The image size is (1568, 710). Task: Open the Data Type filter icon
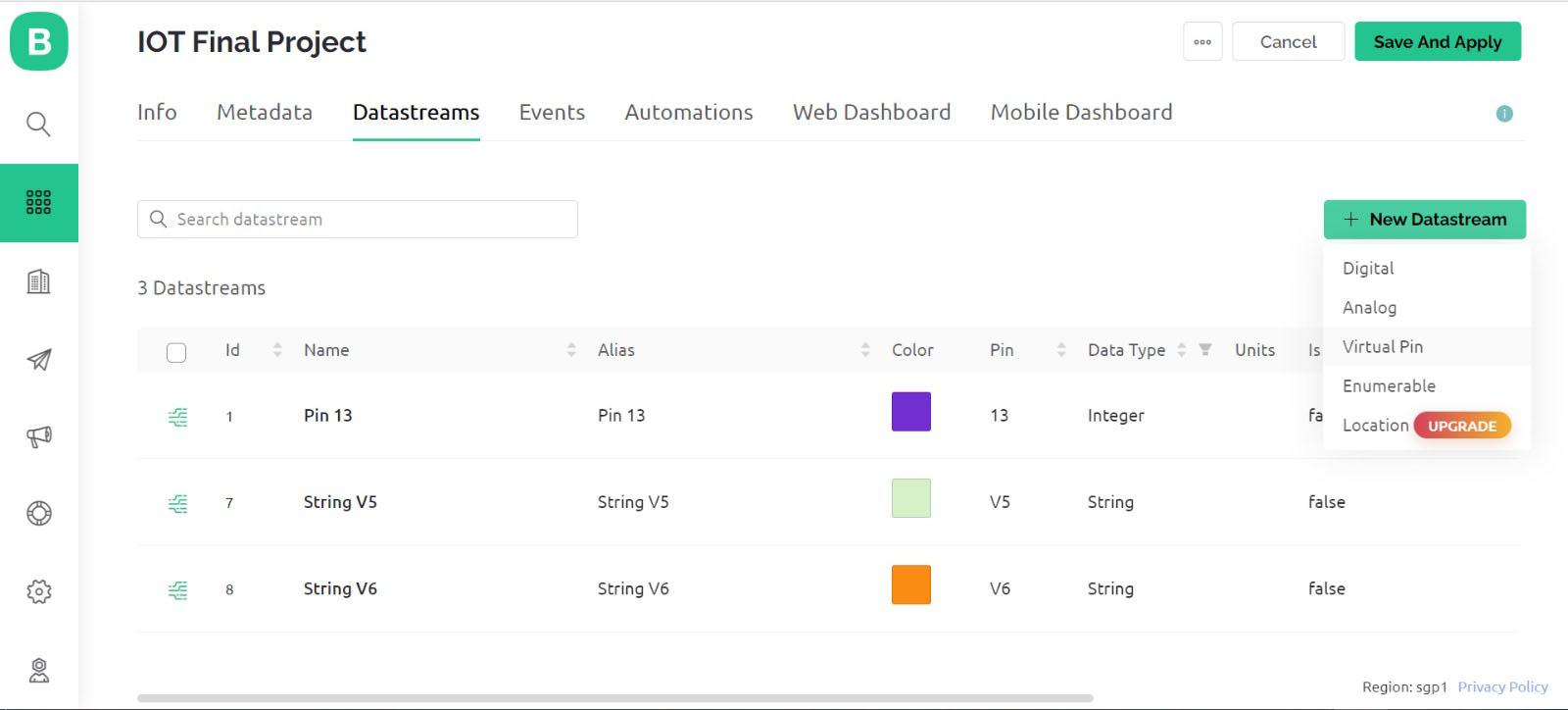(1205, 350)
